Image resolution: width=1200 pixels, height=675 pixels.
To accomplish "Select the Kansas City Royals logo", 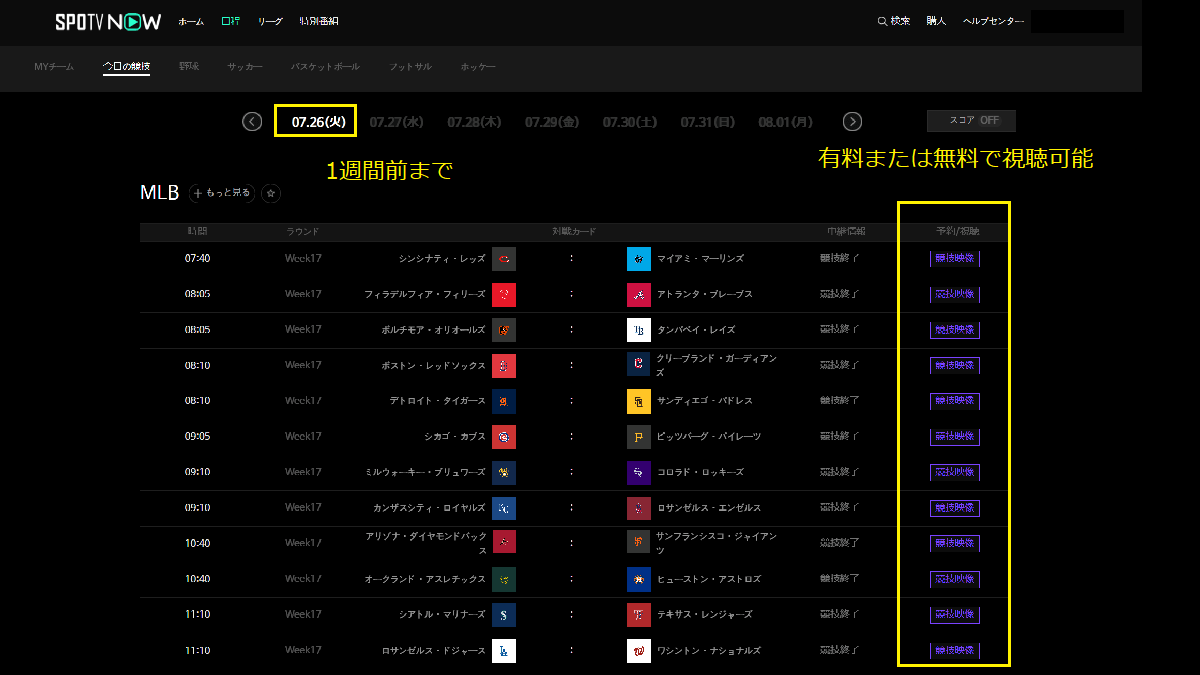I will tap(504, 508).
